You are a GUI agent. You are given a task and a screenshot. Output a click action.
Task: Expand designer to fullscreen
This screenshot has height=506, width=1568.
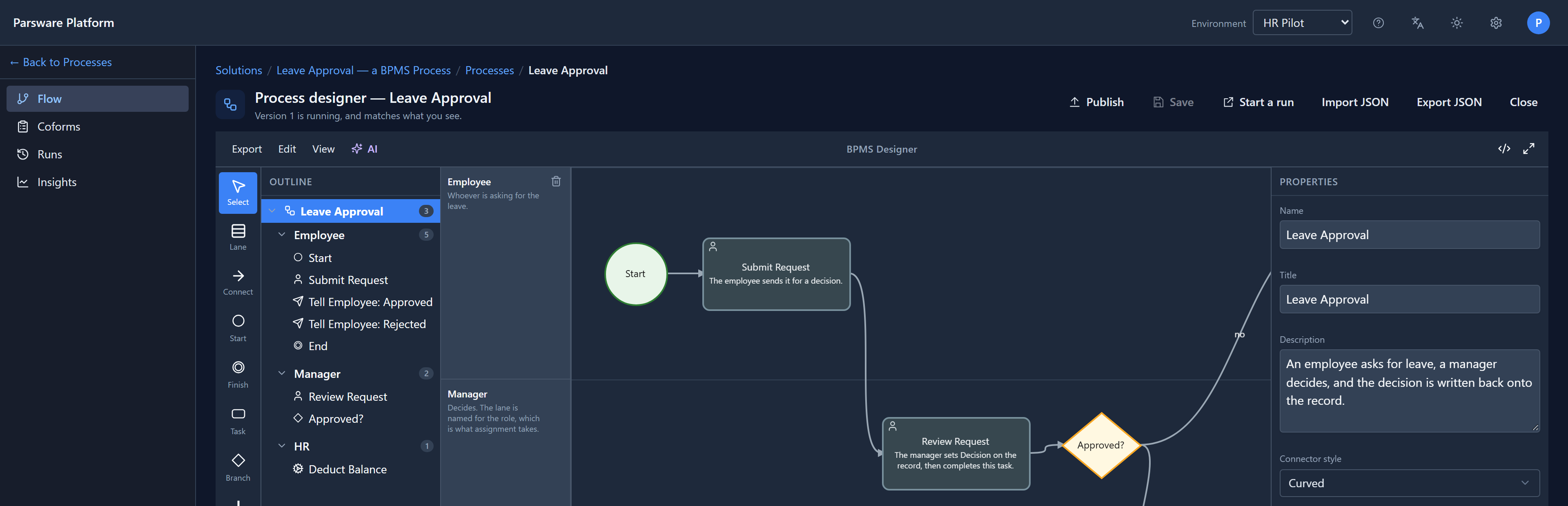pos(1528,149)
